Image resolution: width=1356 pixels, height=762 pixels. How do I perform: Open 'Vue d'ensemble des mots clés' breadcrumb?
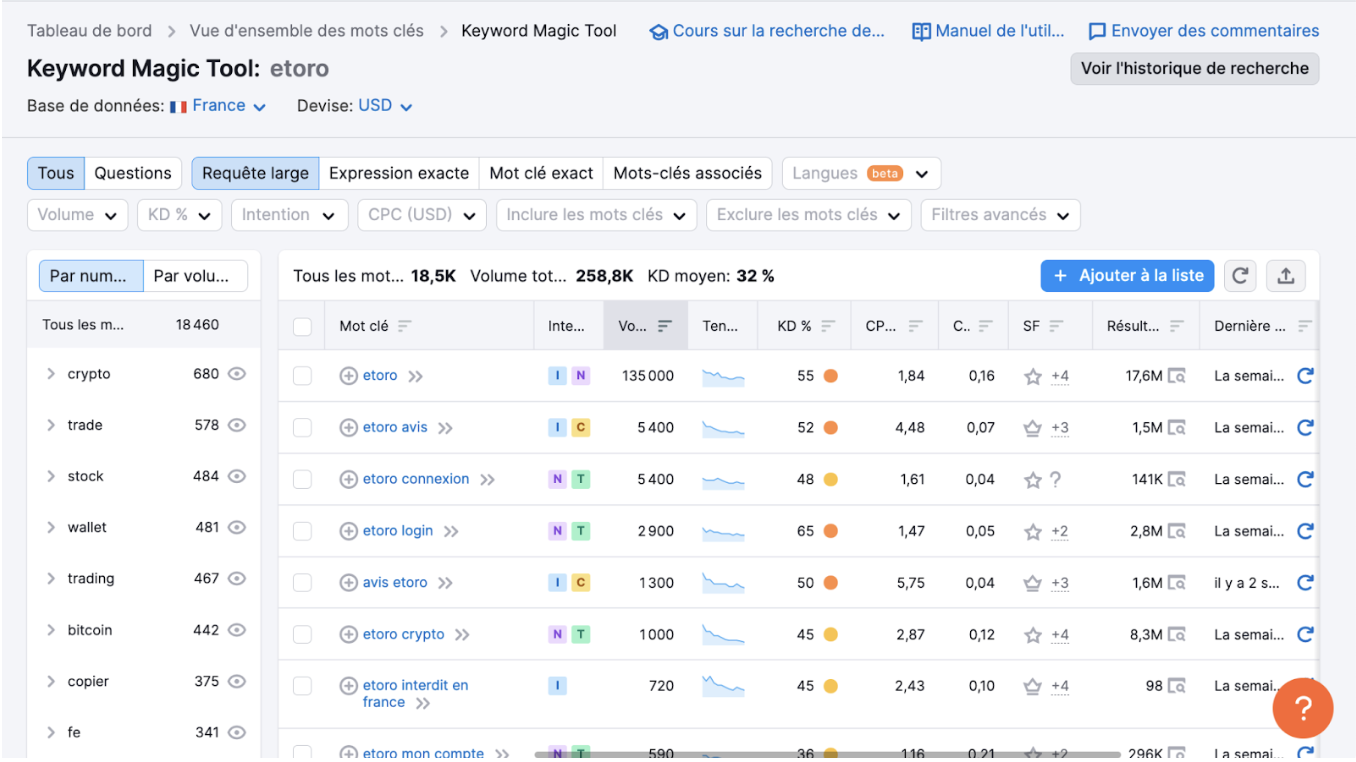tap(307, 31)
